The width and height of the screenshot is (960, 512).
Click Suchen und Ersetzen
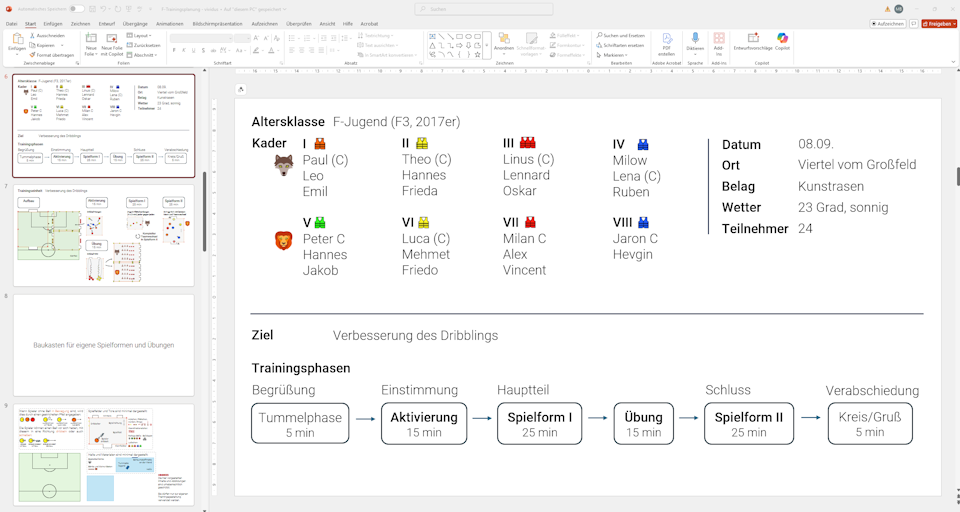[x=623, y=35]
